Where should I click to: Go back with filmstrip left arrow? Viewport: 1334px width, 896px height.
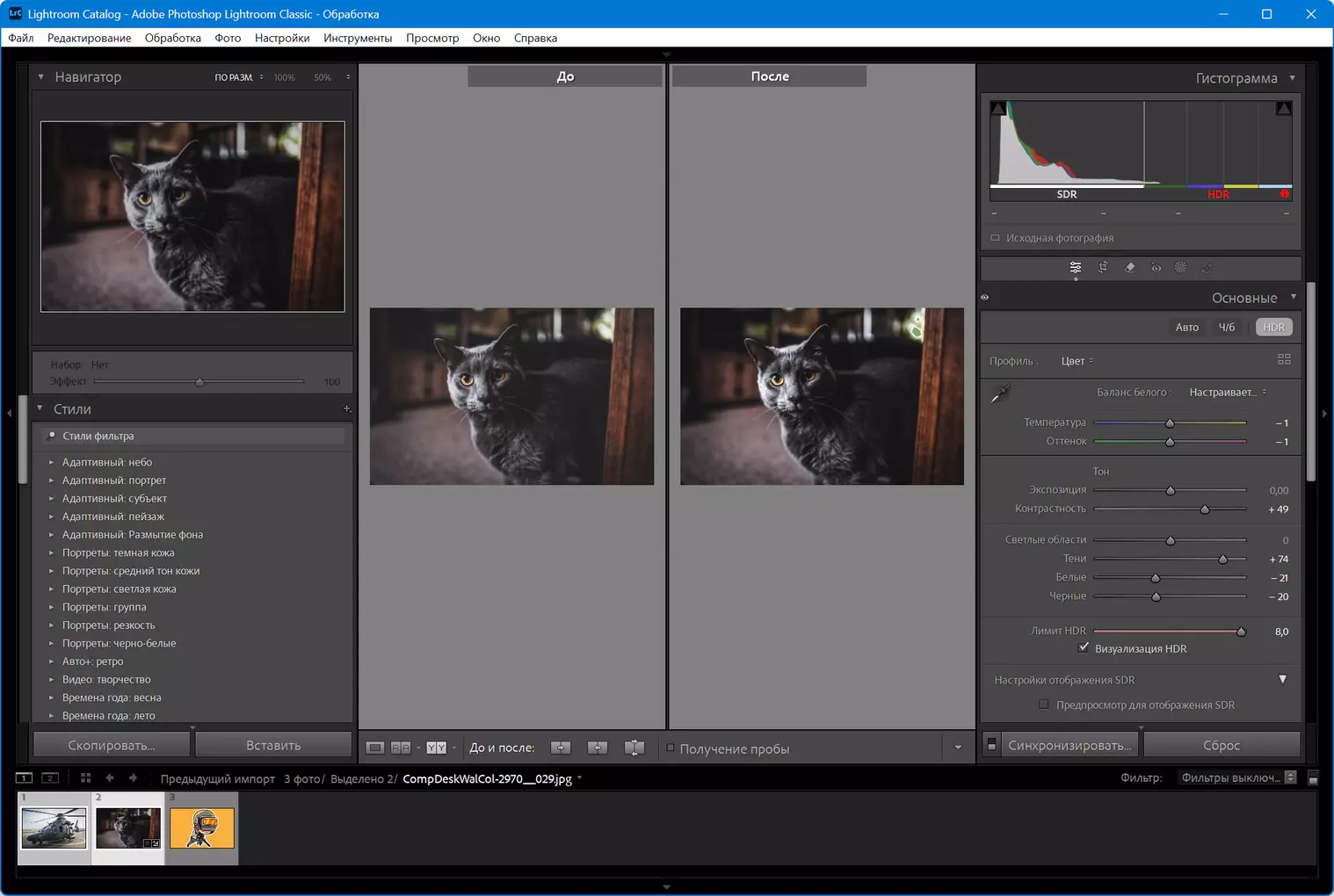click(x=110, y=777)
